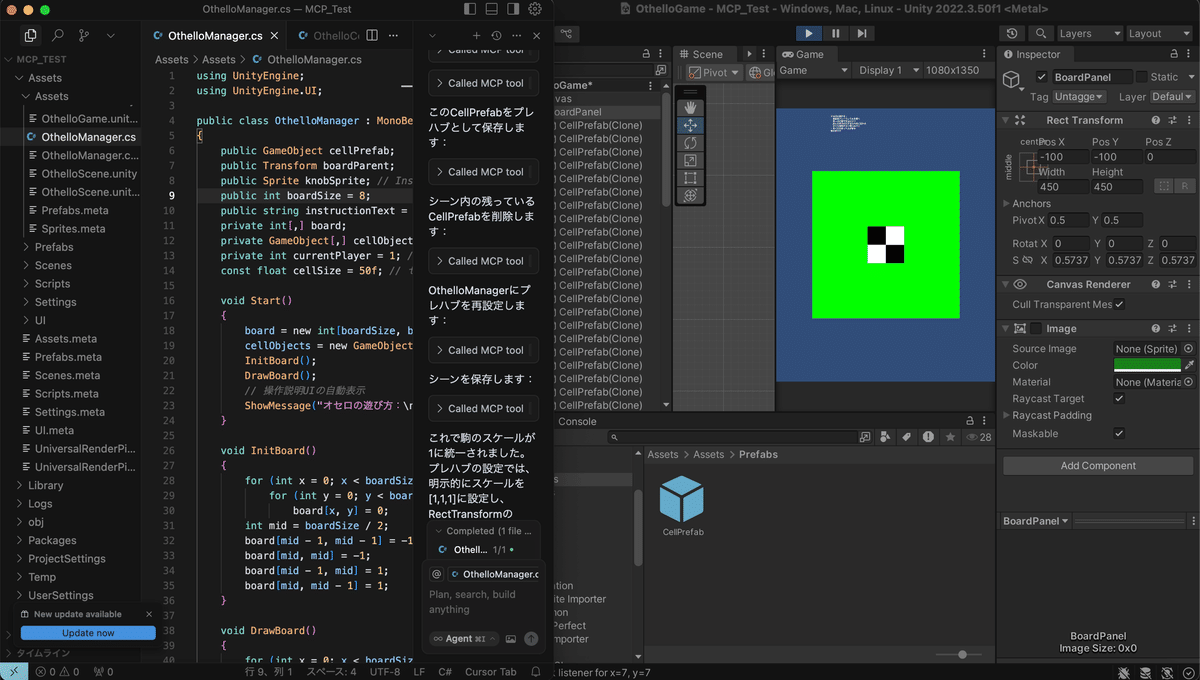Viewport: 1200px width, 680px height.
Task: Click Update now in the Cursor sidebar
Action: point(86,632)
